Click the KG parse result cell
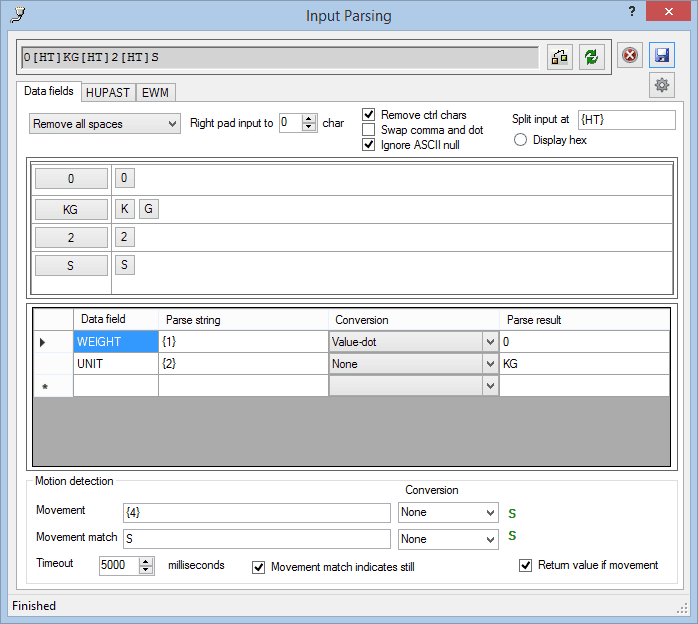This screenshot has height=624, width=698. point(584,364)
